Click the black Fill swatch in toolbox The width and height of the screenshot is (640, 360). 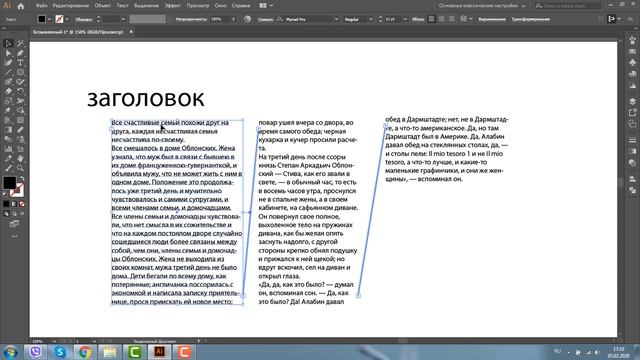click(9, 182)
